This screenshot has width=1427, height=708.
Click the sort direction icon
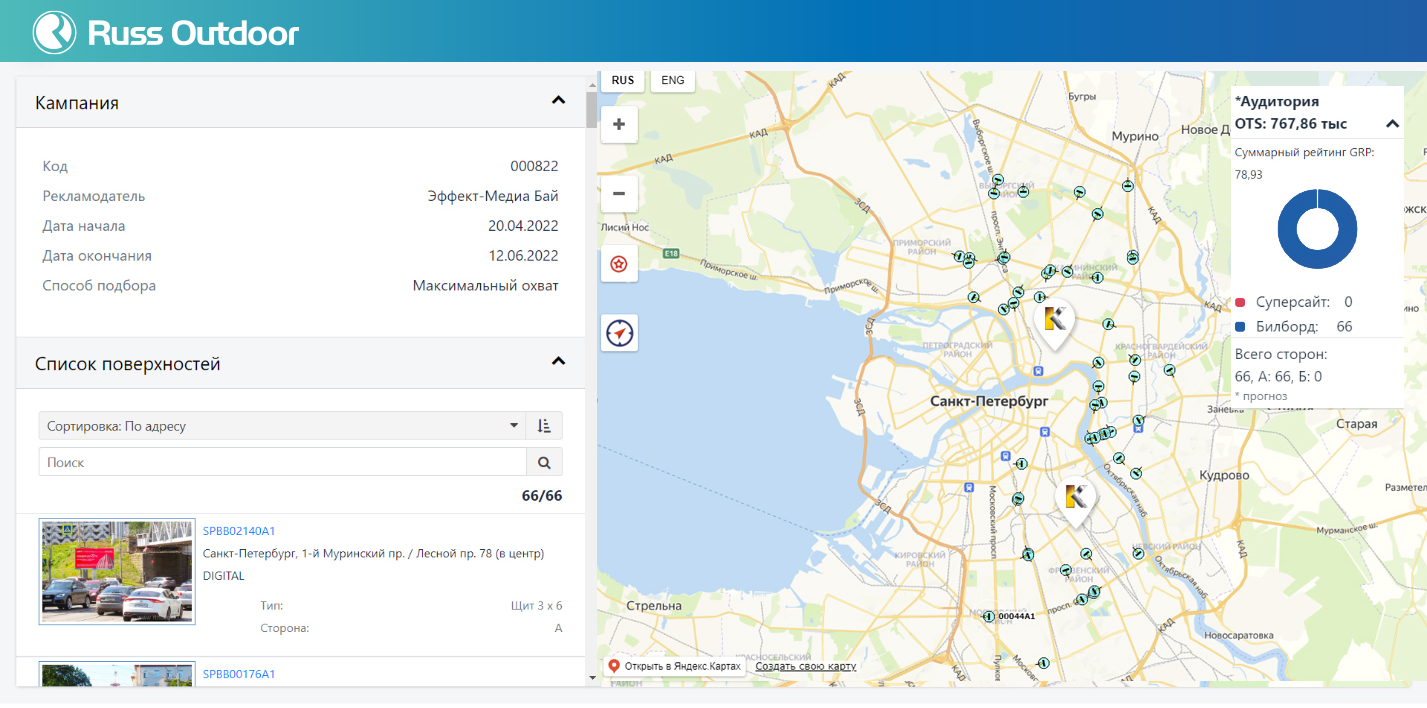[544, 426]
